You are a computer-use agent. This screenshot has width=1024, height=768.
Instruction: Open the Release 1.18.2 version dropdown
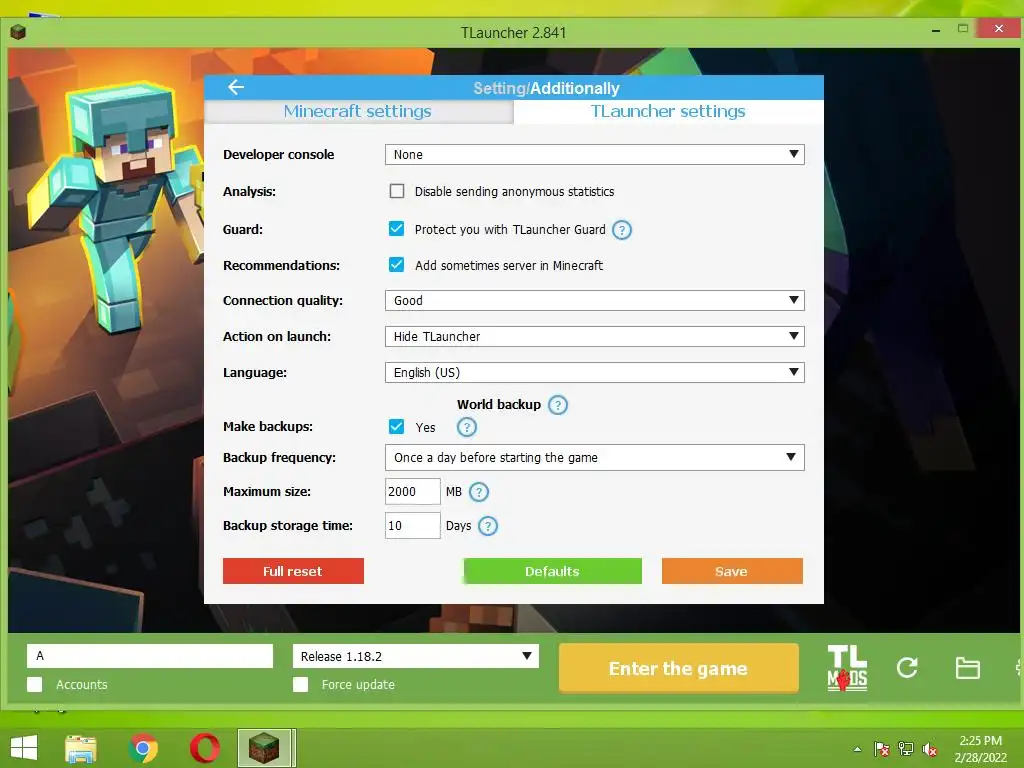(415, 656)
